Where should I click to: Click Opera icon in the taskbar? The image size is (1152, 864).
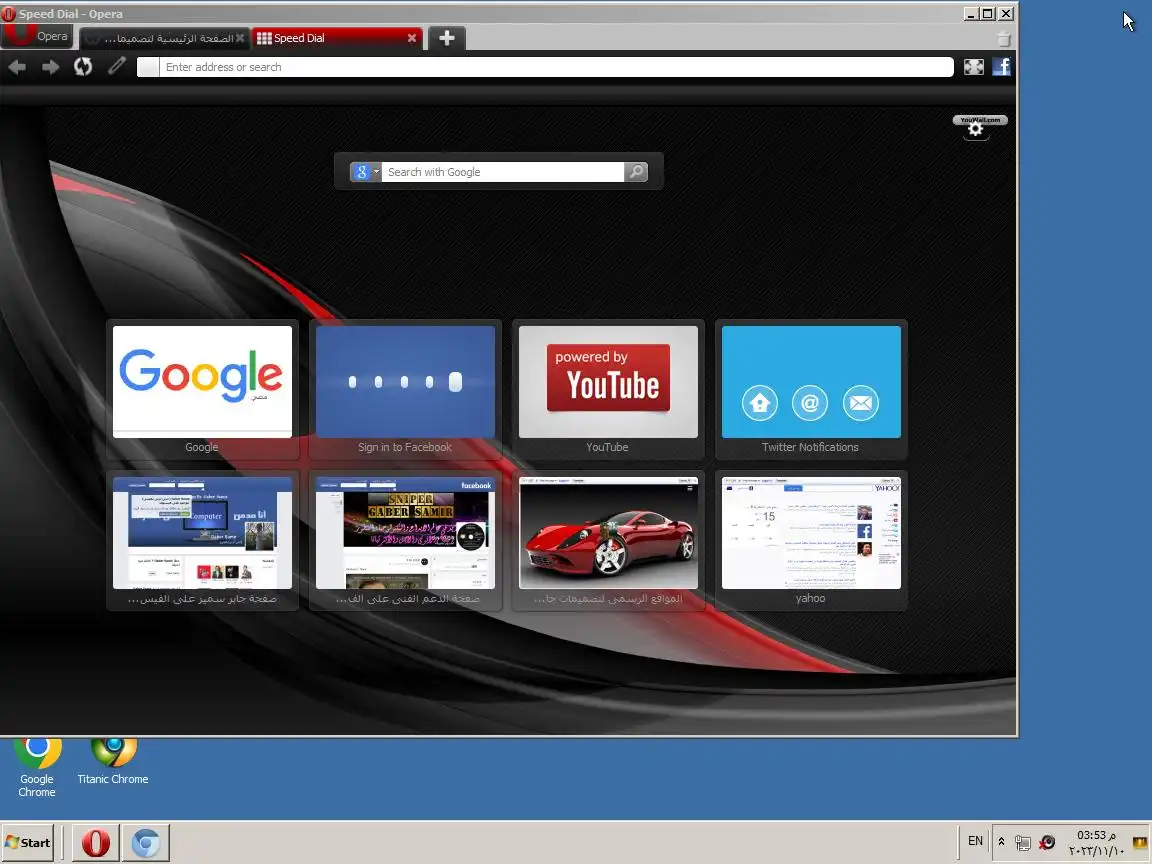coord(96,843)
